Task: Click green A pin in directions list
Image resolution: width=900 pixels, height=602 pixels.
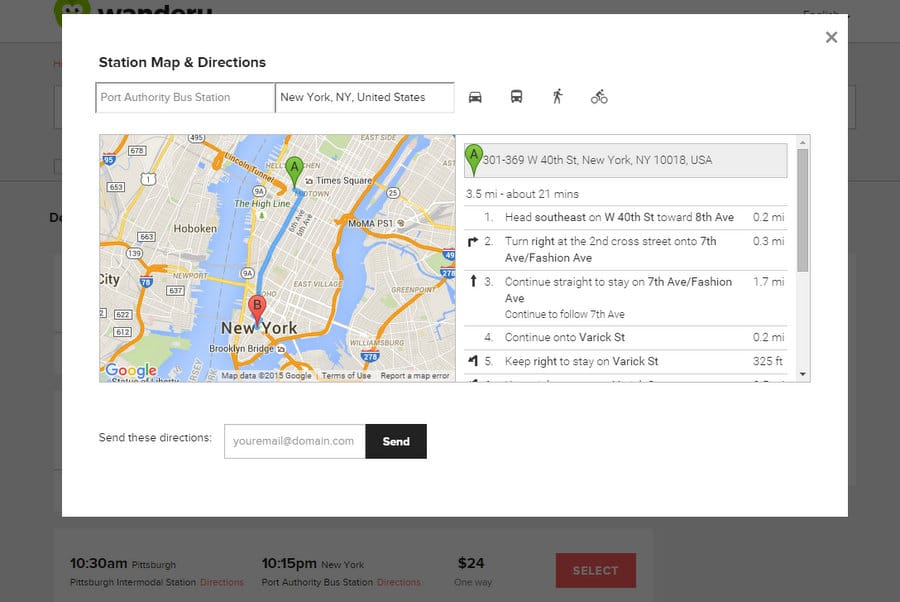Action: coord(474,159)
